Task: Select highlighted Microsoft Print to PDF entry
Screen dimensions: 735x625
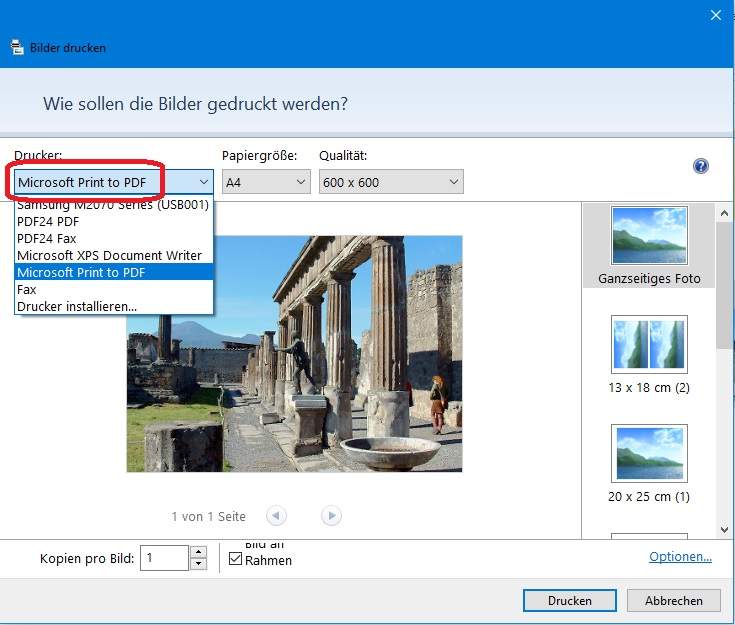Action: point(114,272)
